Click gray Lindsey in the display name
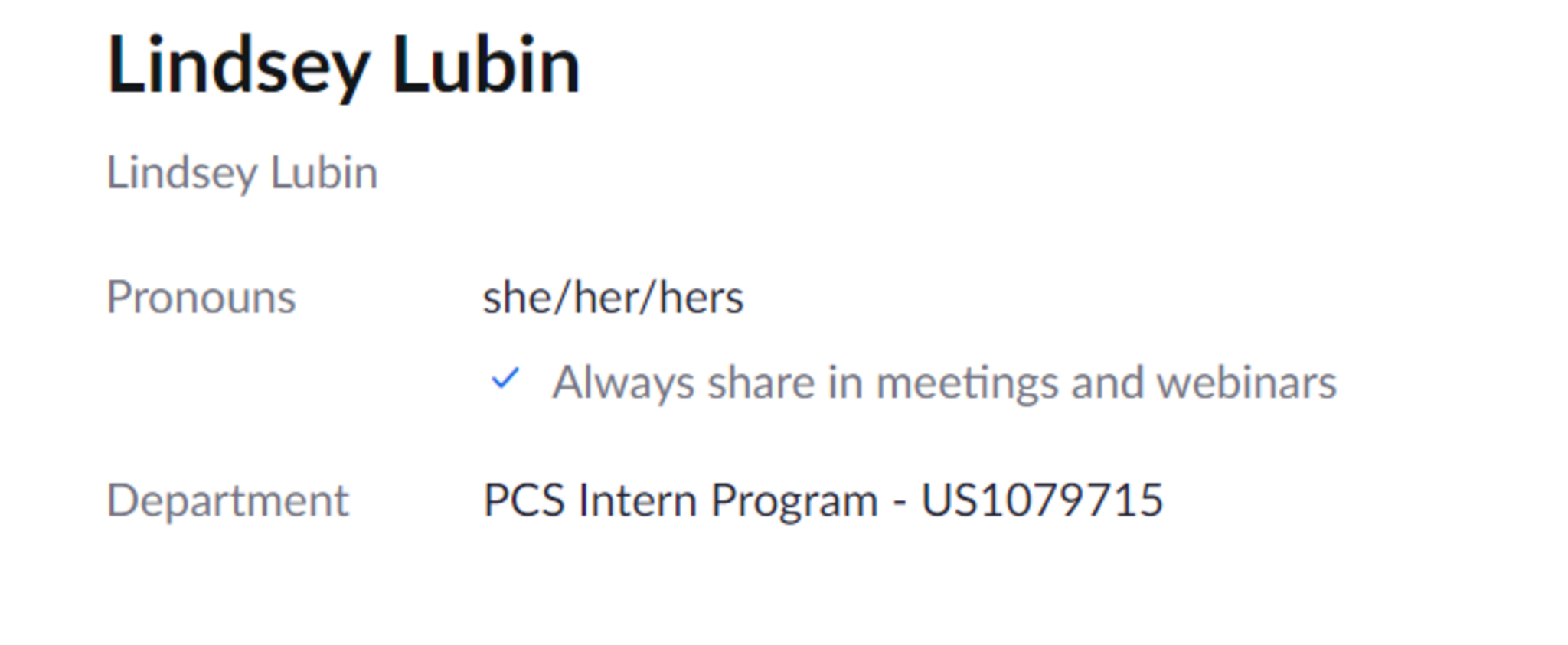Image resolution: width=1568 pixels, height=645 pixels. click(x=181, y=173)
